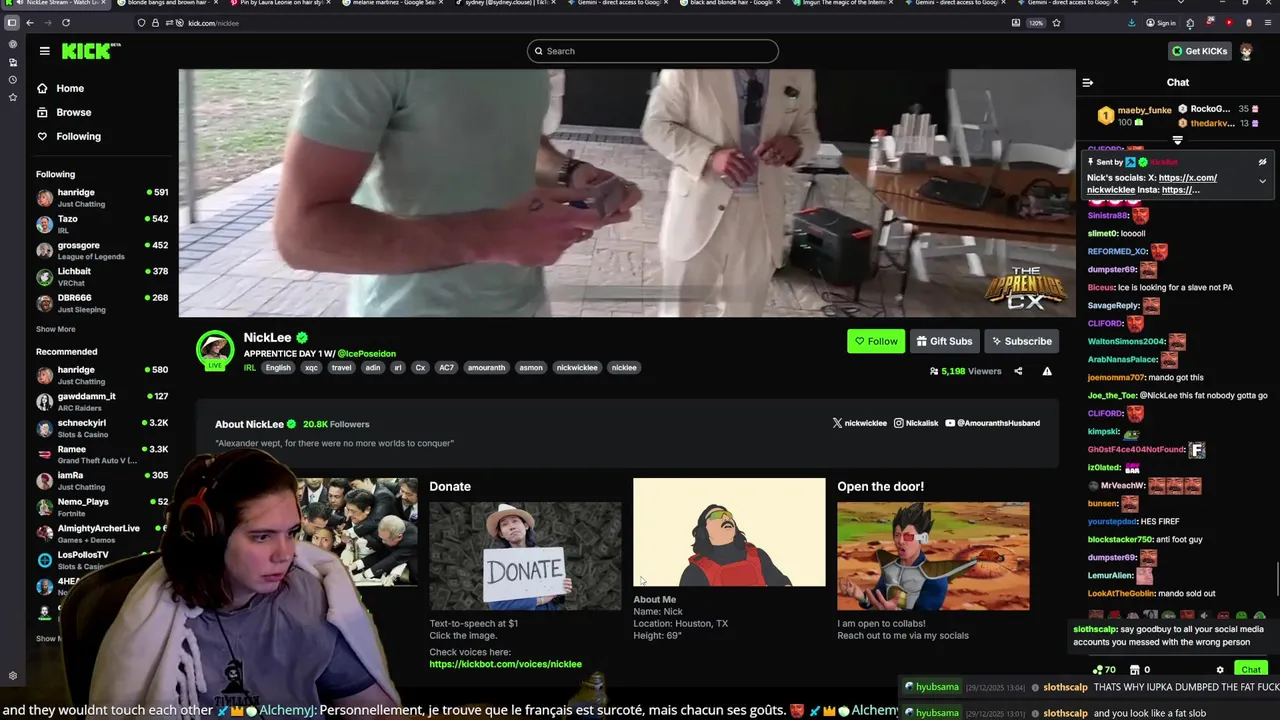Subscribe to NickLee channel
The height and width of the screenshot is (720, 1280).
[1021, 341]
